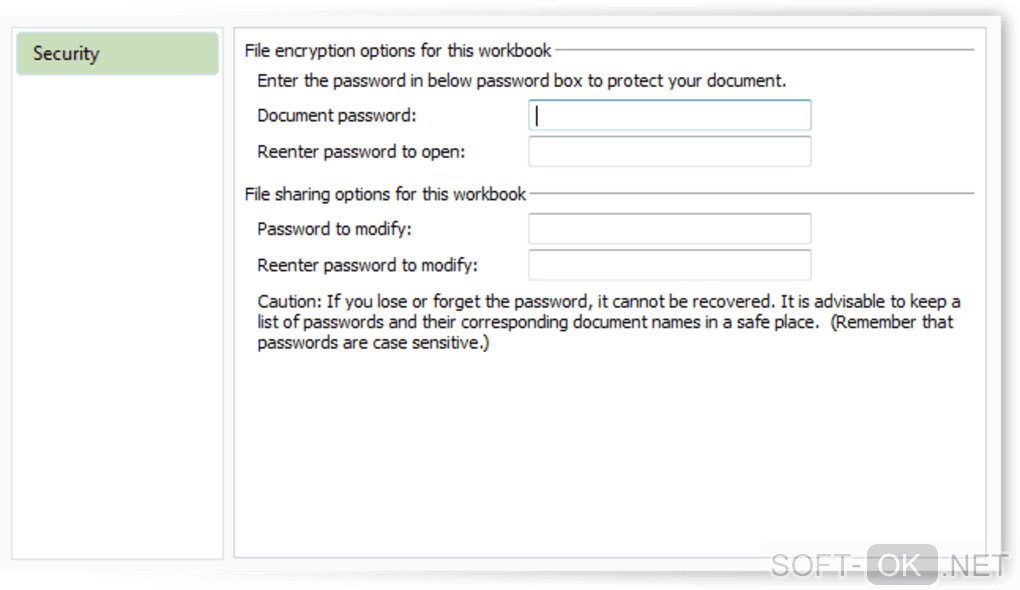Click the "Caution: If you lose" warning line
The height and width of the screenshot is (590, 1020).
pos(608,302)
